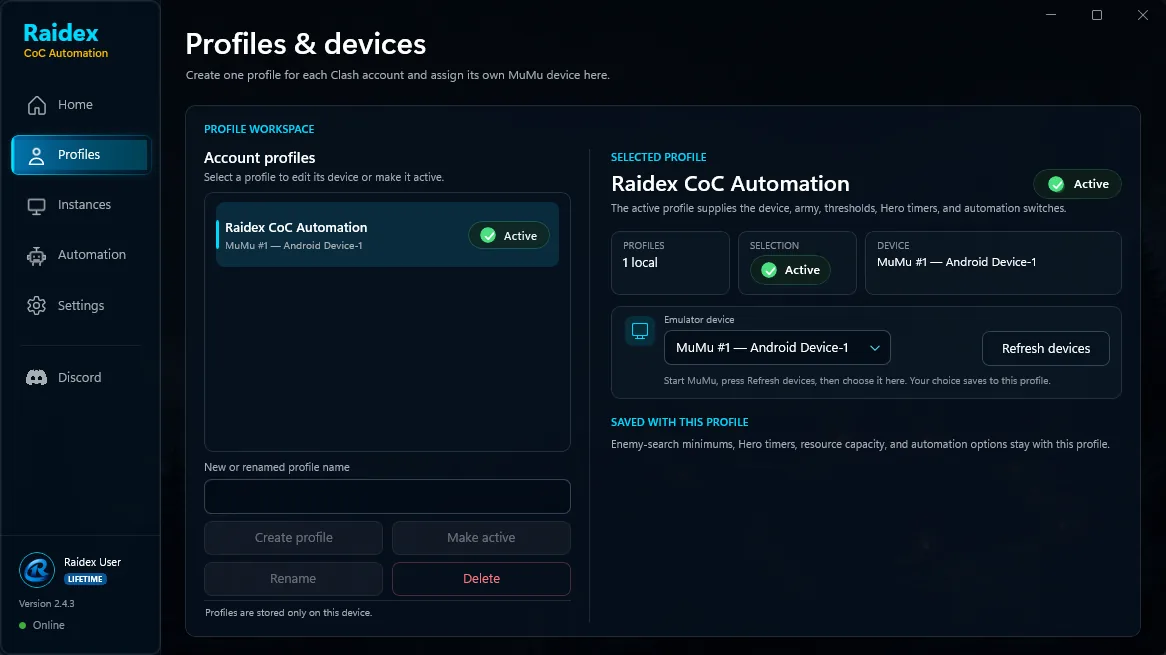The image size is (1166, 655).
Task: Click the "SELECTED PROFILE" label
Action: pyautogui.click(x=659, y=158)
